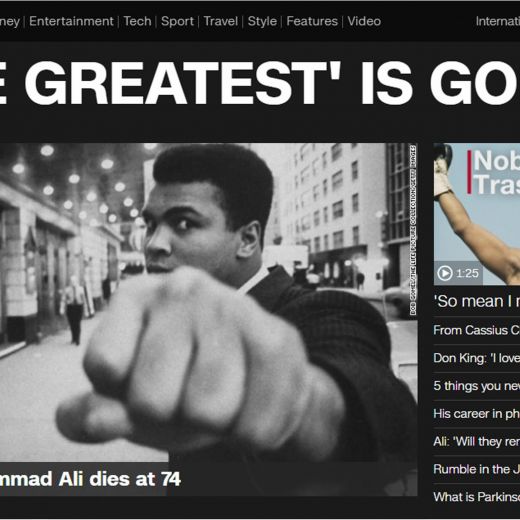Open the 'Rumble in the J' link
Image resolution: width=520 pixels, height=520 pixels.
(x=477, y=469)
